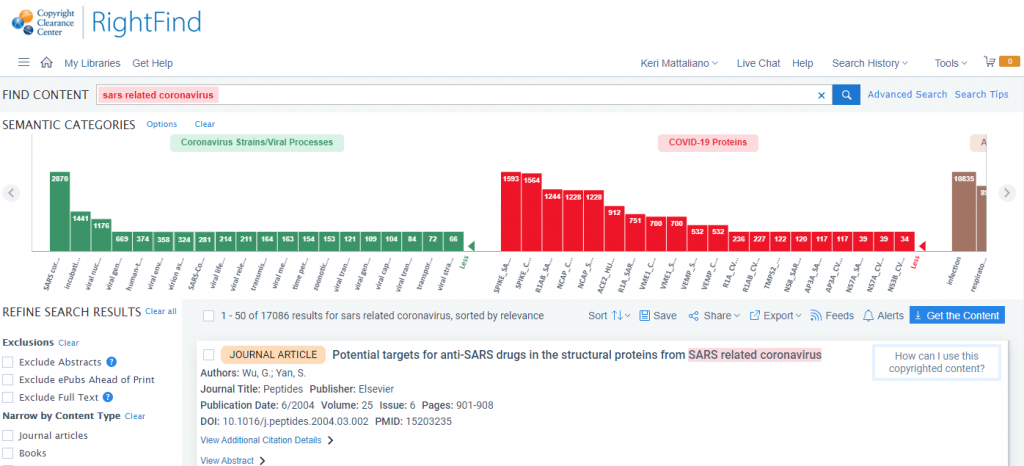Viewport: 1024px width, 466px height.
Task: Click the Copyright Clearance Center logo
Action: [44, 22]
